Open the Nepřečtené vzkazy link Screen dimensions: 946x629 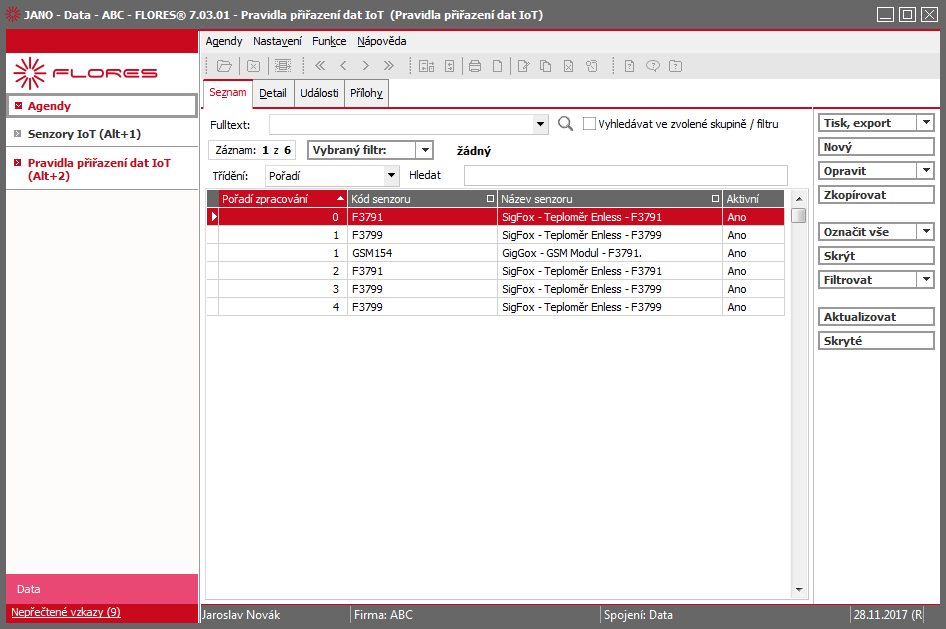(x=66, y=612)
